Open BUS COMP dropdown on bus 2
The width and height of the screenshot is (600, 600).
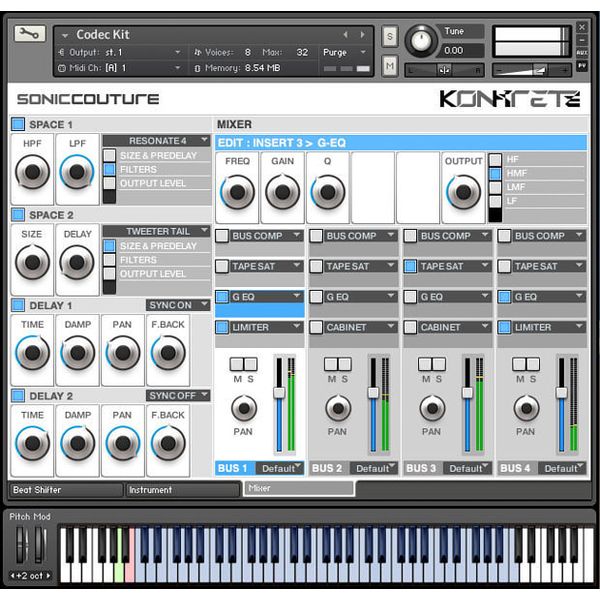(361, 236)
